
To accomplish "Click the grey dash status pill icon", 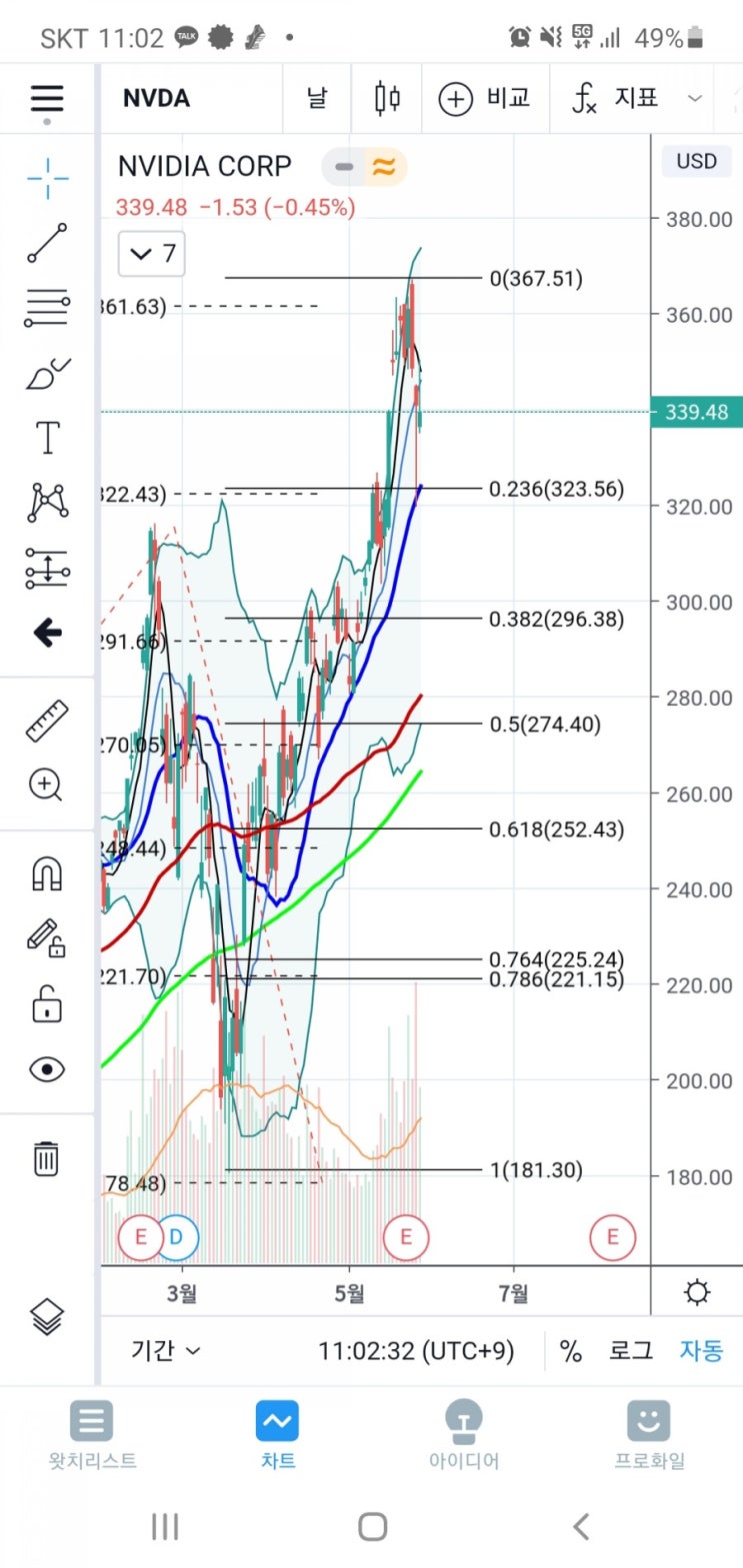I will tap(344, 167).
